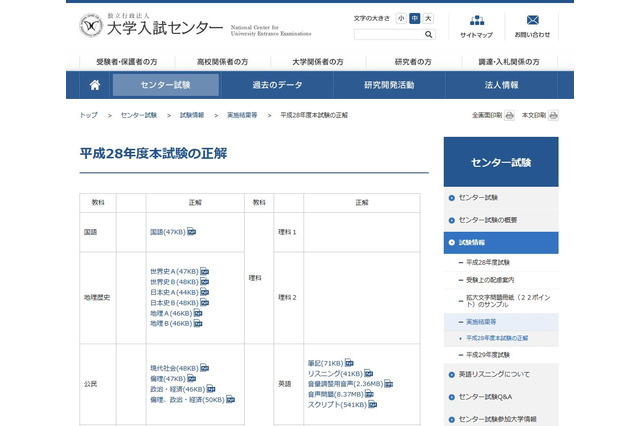Go to 実施結果等 breadcrumb link
The height and width of the screenshot is (426, 640).
tap(242, 115)
